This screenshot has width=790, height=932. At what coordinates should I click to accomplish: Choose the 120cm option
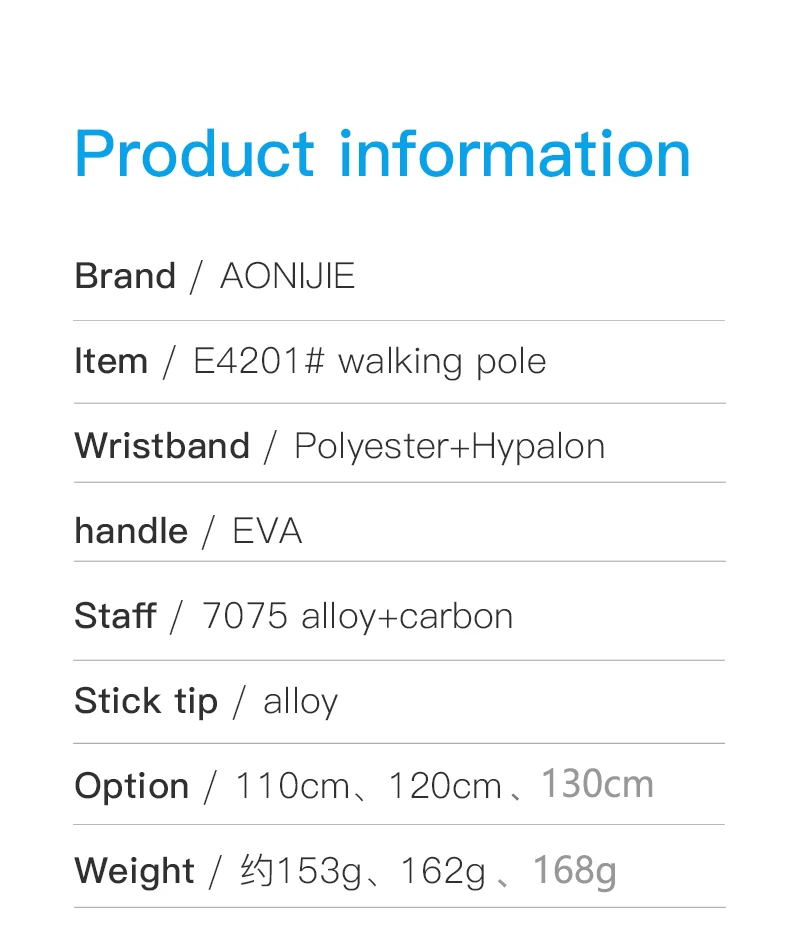click(x=444, y=786)
